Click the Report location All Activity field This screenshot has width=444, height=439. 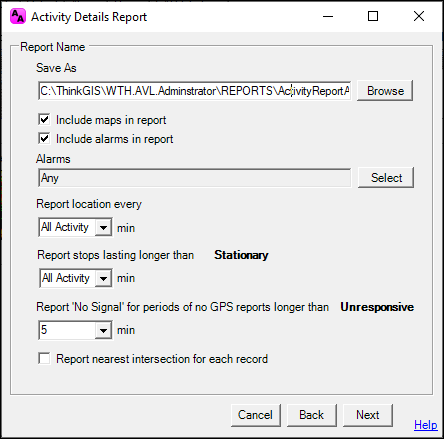67,228
